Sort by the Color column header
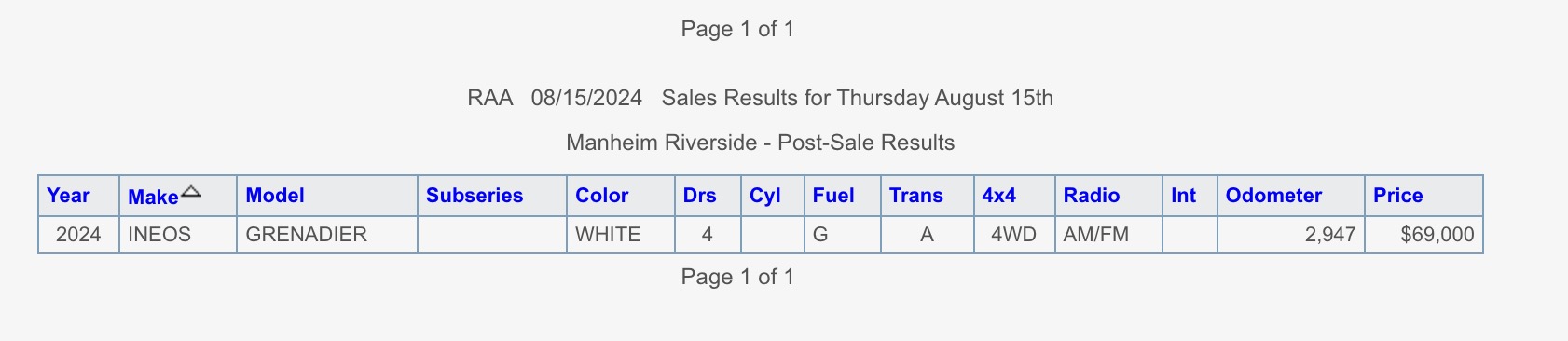 pos(601,196)
